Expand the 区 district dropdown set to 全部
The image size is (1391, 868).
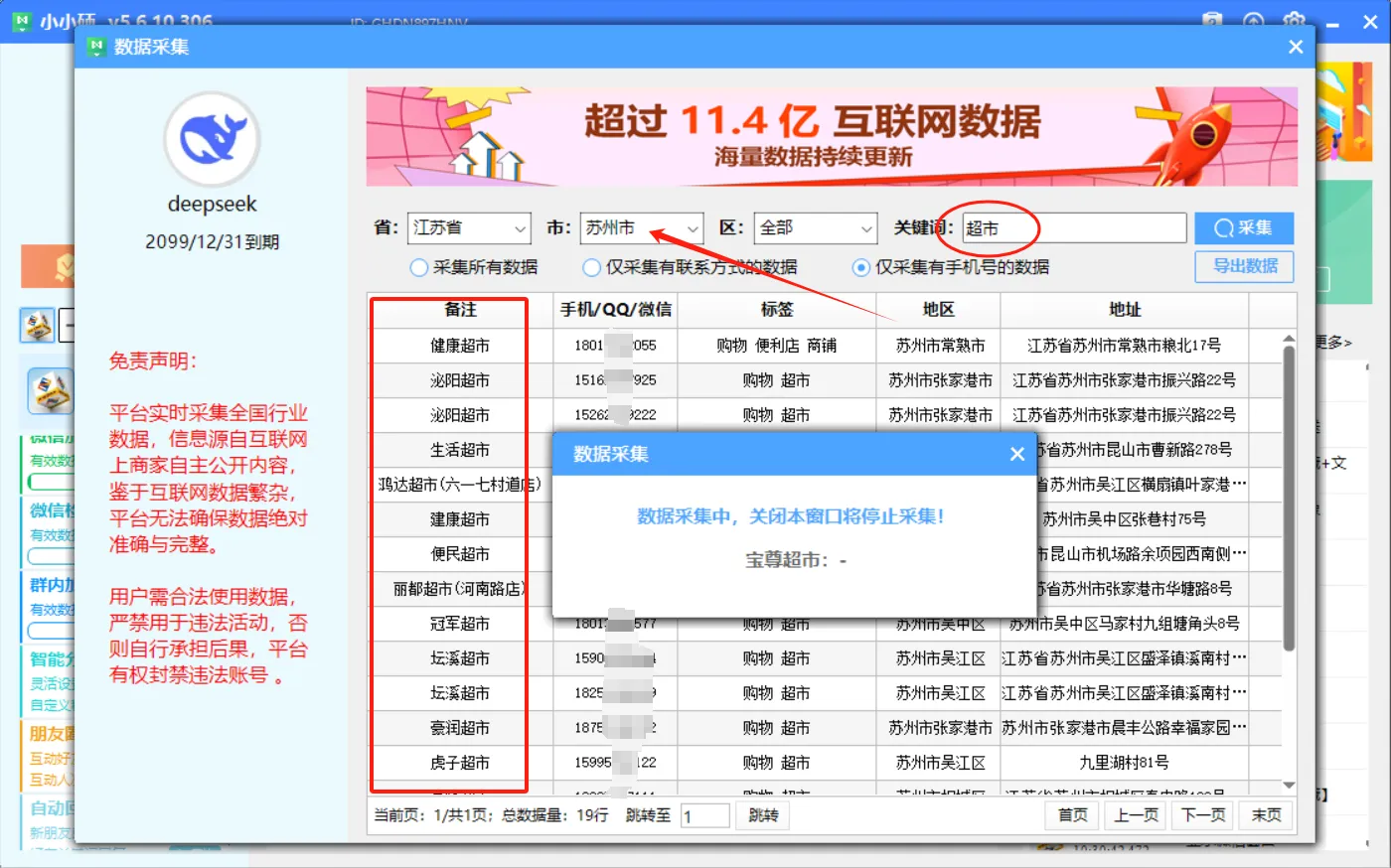tap(815, 227)
